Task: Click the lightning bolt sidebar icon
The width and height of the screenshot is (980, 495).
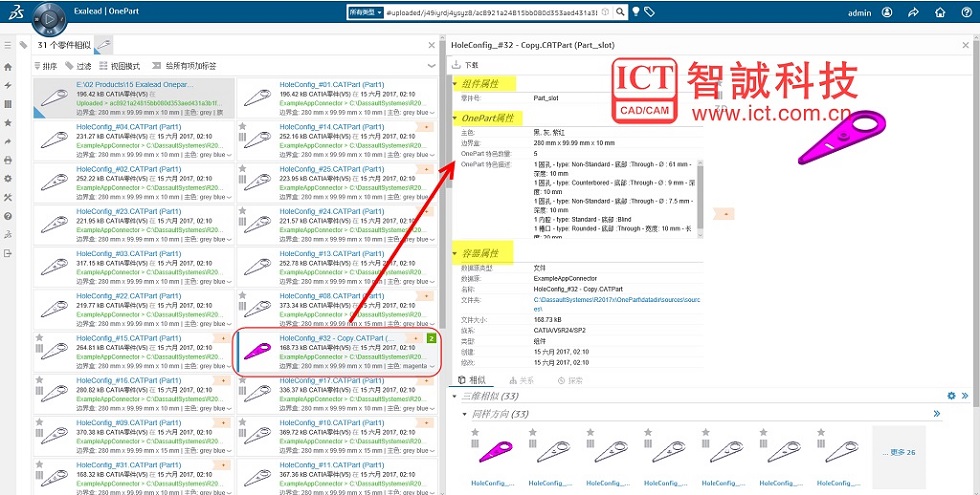Action: point(8,85)
